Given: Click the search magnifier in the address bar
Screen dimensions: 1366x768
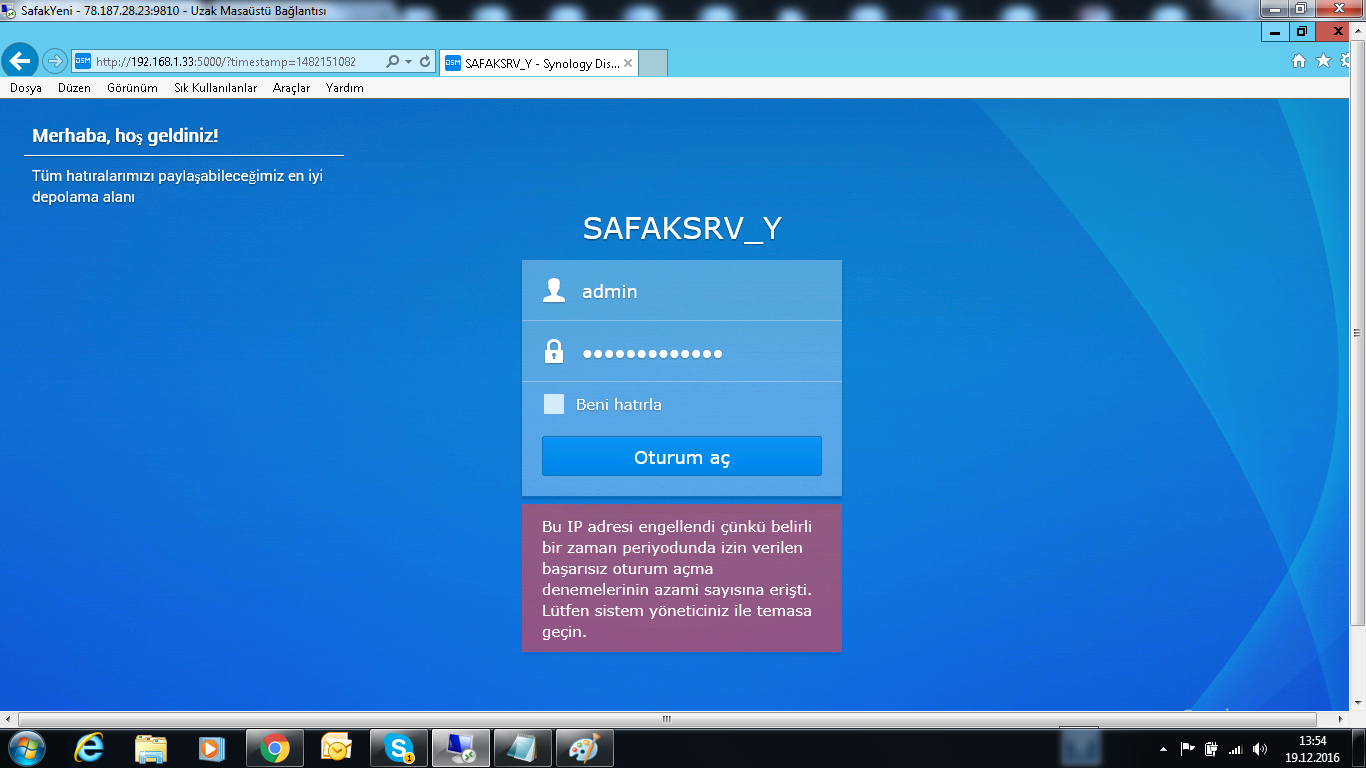Looking at the screenshot, I should tap(392, 62).
